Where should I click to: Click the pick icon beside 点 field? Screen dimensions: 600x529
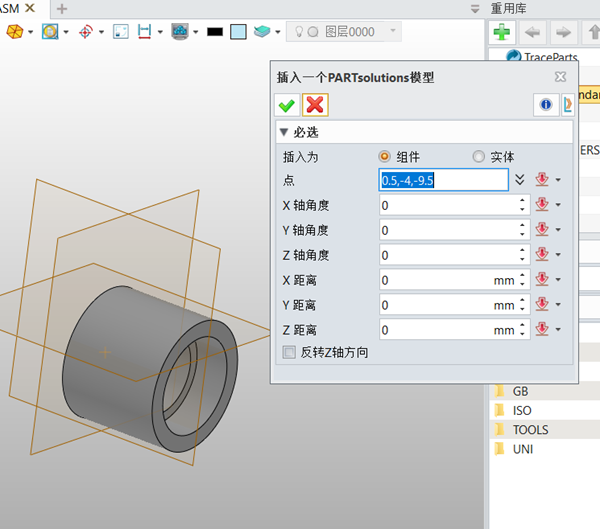pyautogui.click(x=542, y=179)
